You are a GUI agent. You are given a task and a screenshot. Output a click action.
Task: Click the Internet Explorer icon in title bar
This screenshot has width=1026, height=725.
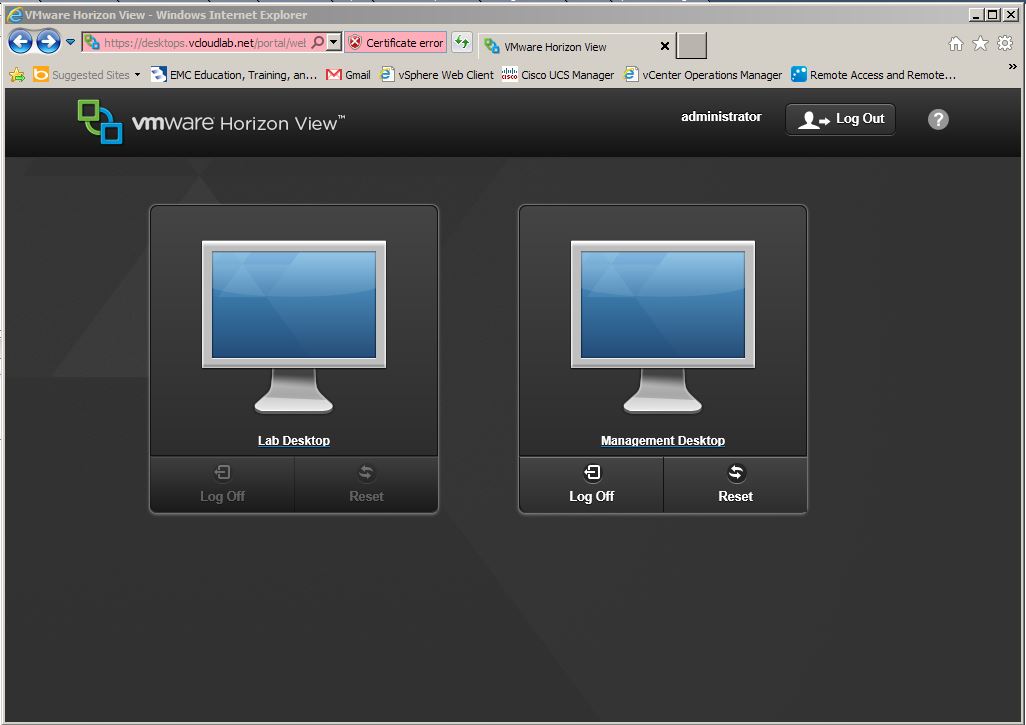coord(14,14)
